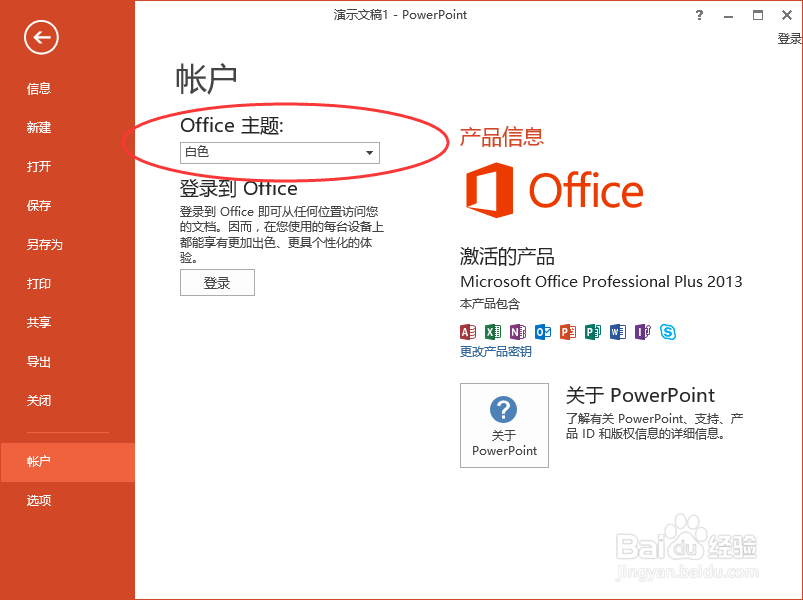Screen dimensions: 803x600
Task: Click the Excel icon in product list
Action: point(493,332)
